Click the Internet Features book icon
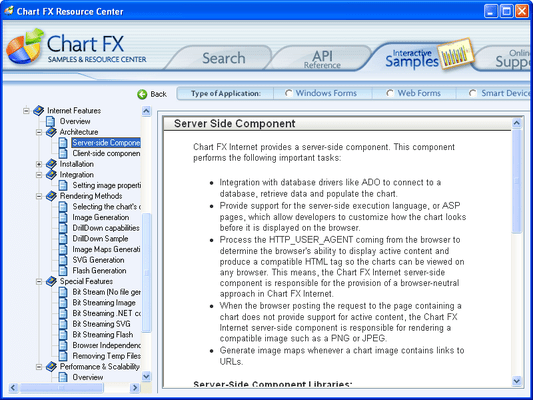This screenshot has width=533, height=400. click(38, 110)
